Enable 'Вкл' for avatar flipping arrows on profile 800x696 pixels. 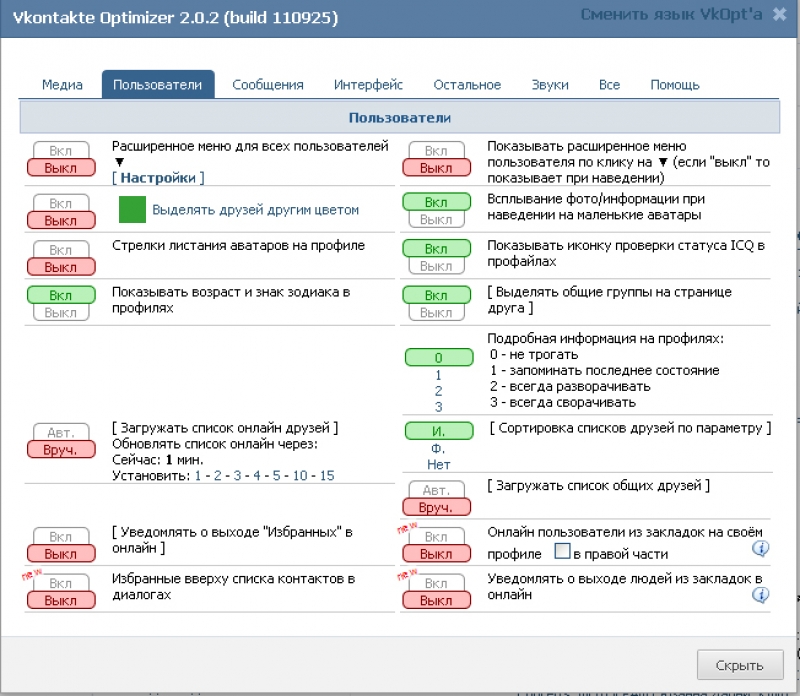(61, 250)
